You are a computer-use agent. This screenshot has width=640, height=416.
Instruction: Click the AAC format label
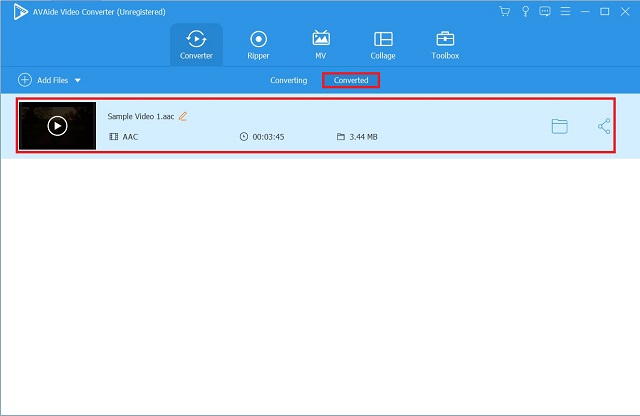coord(130,137)
